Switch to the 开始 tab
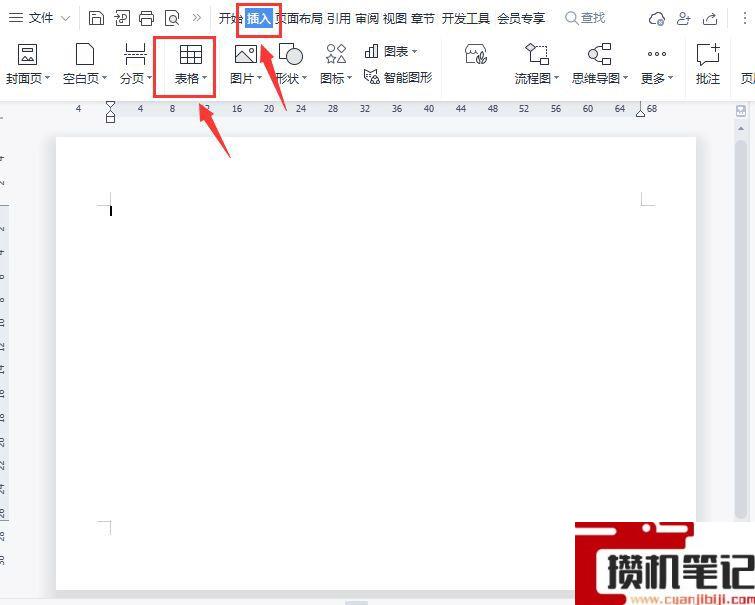 230,18
